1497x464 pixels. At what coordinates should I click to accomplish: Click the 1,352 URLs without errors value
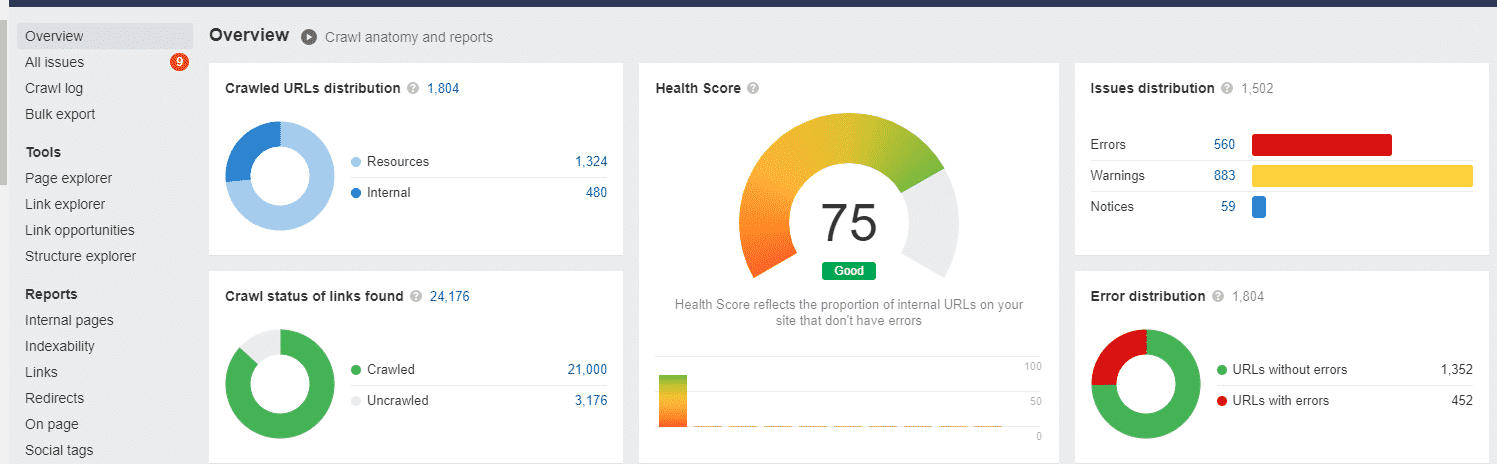1457,369
